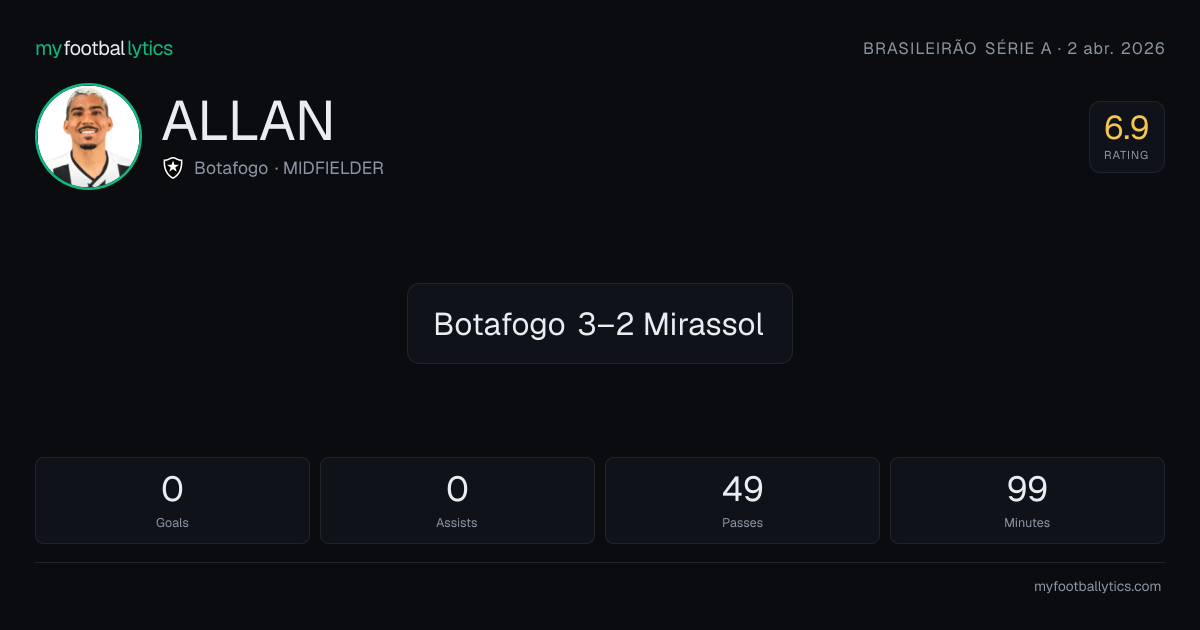
Task: Select the Assists stat card
Action: pos(457,500)
